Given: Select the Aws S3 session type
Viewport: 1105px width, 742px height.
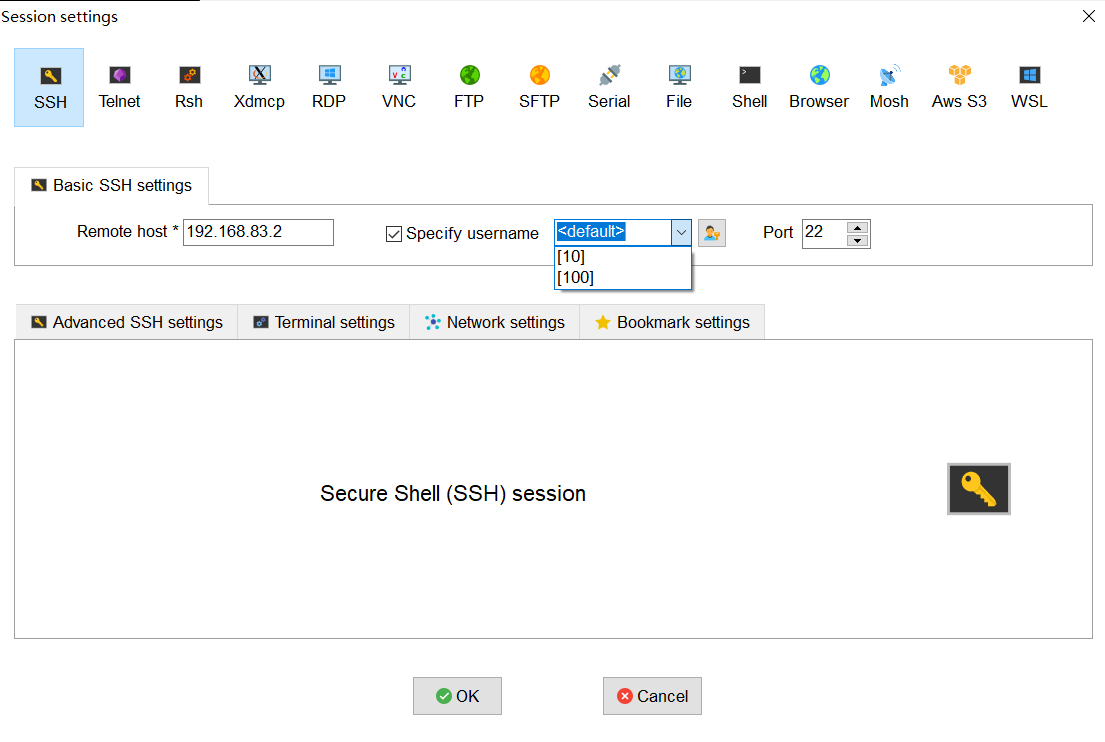Looking at the screenshot, I should coord(959,87).
